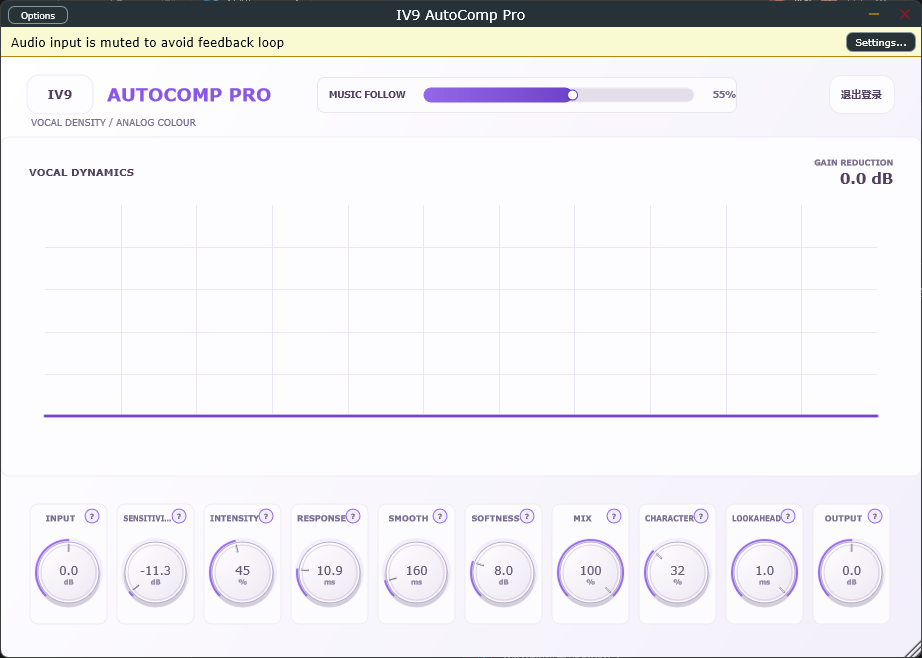Click the MIX knob showing 100%
The image size is (922, 658).
tap(590, 573)
